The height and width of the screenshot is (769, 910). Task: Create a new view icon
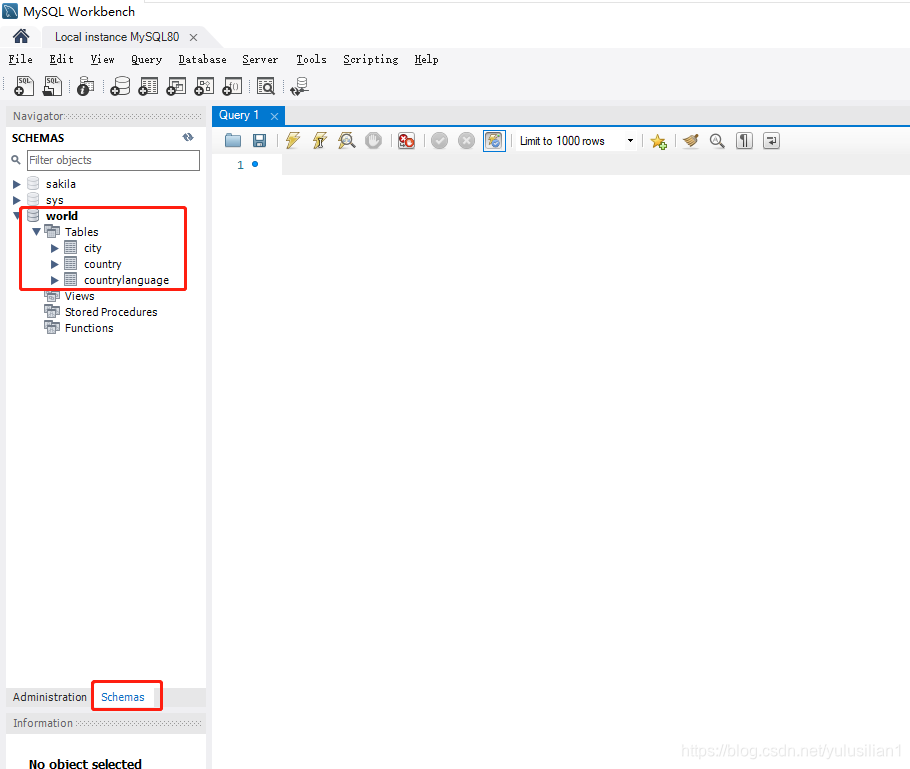pyautogui.click(x=176, y=86)
